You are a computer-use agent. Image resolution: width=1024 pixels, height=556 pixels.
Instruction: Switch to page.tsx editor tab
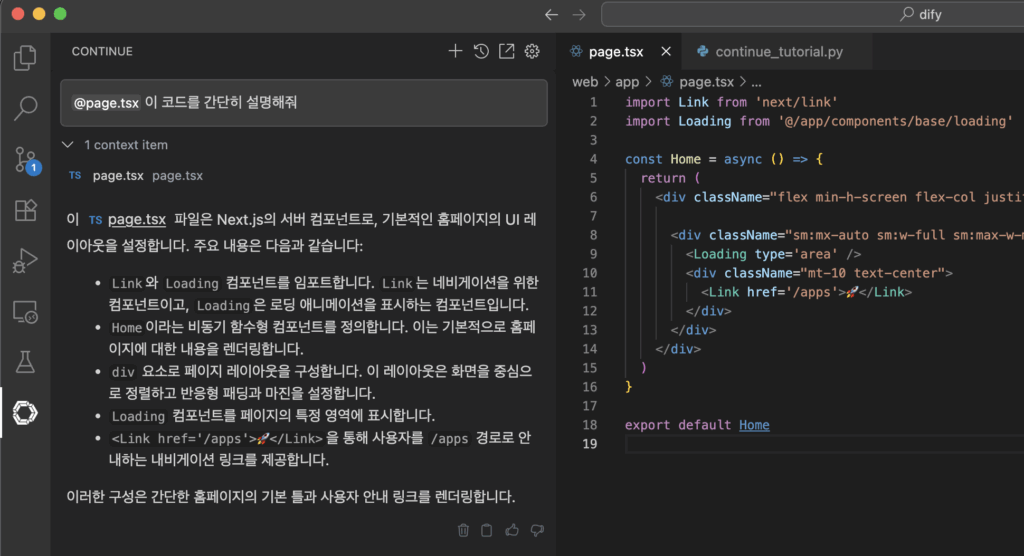point(616,52)
